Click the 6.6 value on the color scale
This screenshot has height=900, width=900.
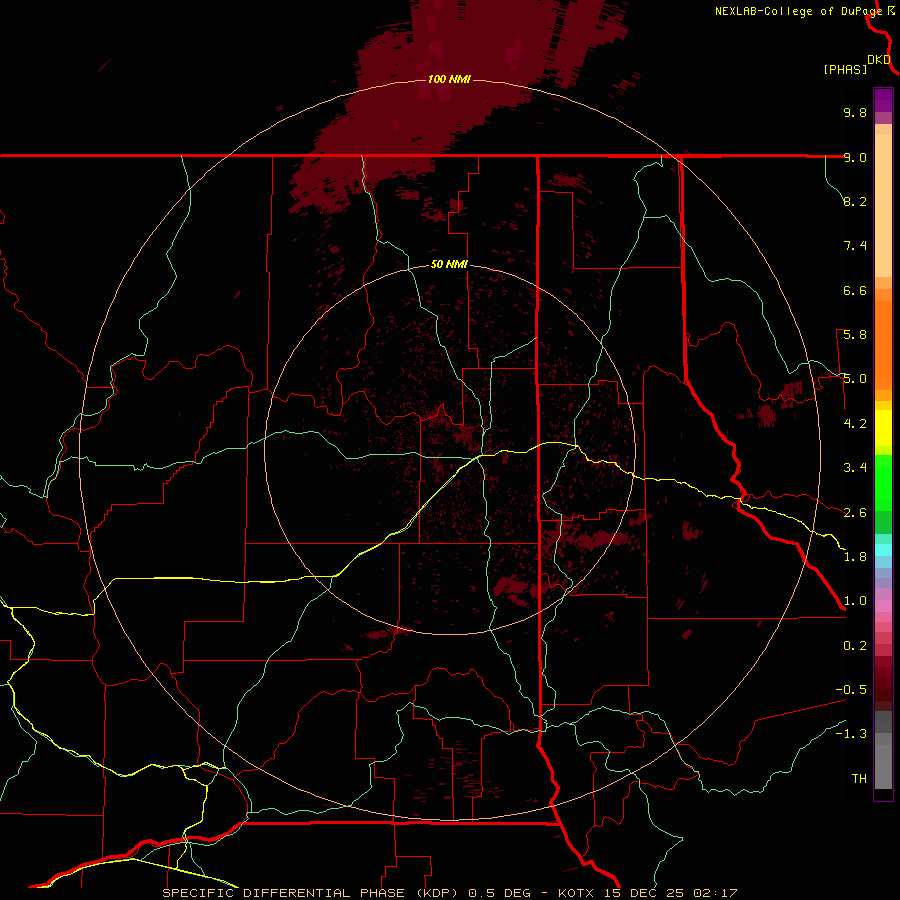coord(855,290)
